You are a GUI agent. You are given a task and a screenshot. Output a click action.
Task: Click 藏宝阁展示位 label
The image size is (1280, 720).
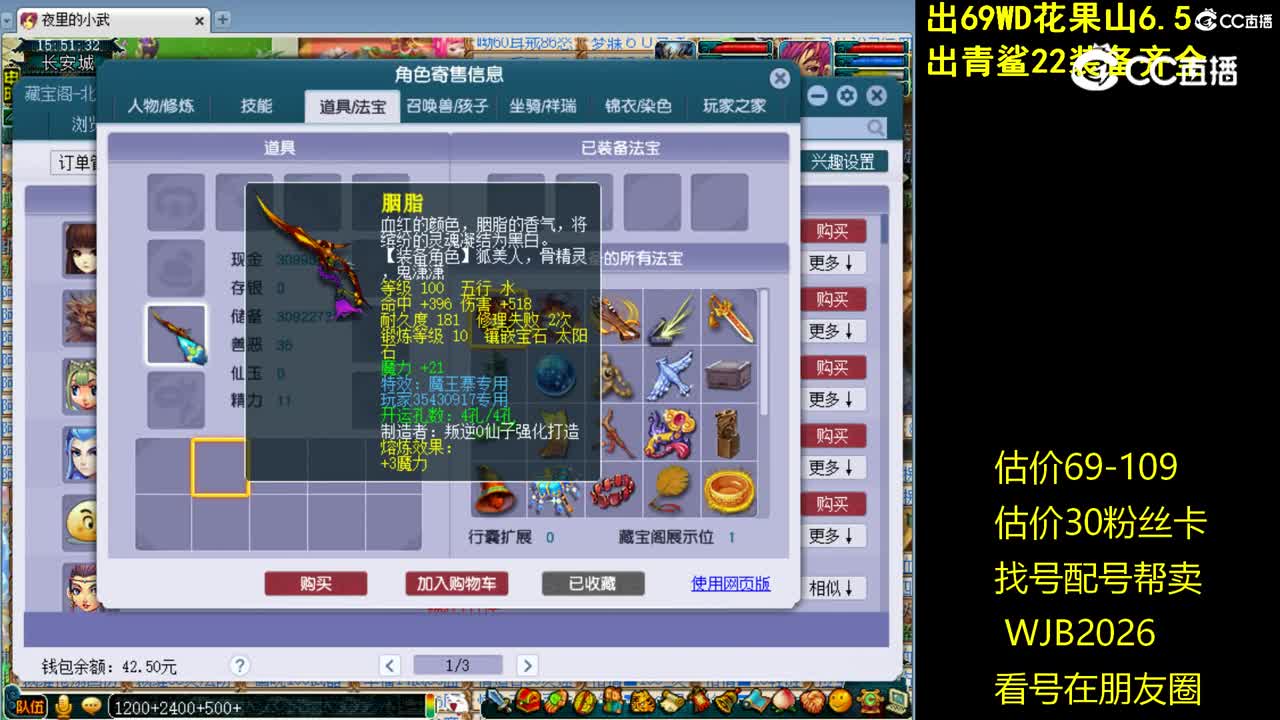[666, 537]
